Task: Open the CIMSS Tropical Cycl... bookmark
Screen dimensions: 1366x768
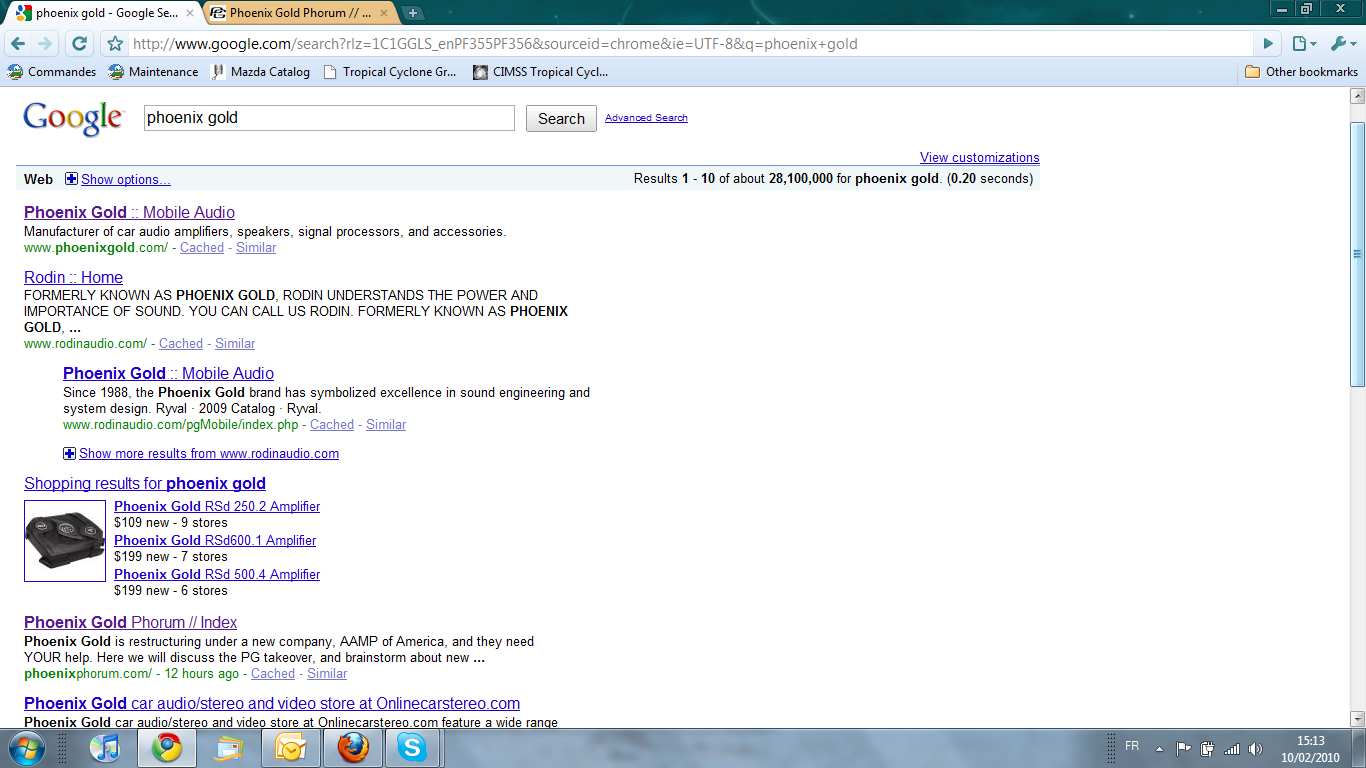Action: pos(540,72)
